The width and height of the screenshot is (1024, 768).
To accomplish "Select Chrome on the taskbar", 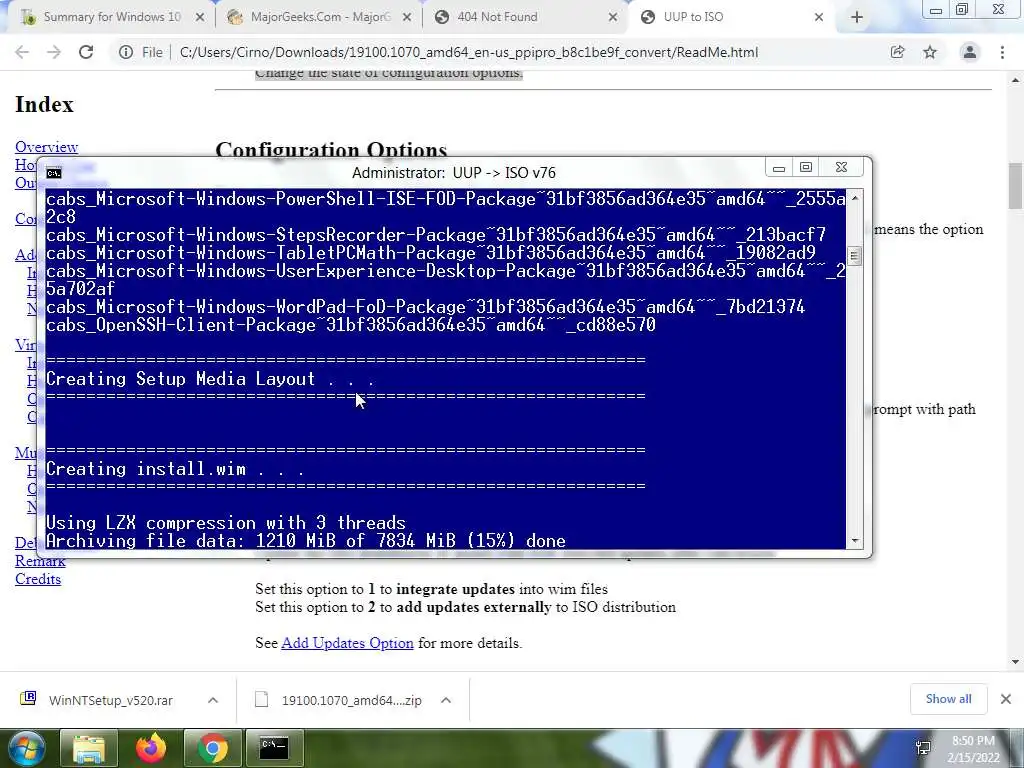I will click(x=213, y=748).
